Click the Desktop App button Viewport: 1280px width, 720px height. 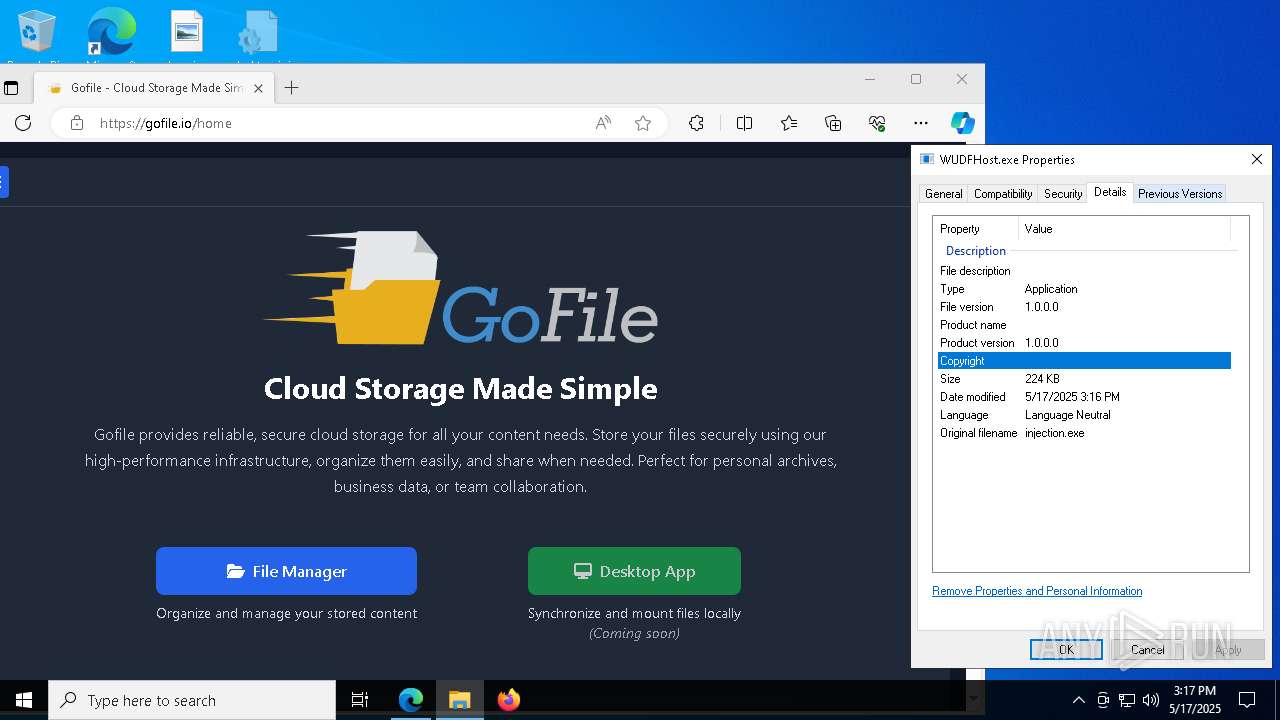click(x=634, y=571)
